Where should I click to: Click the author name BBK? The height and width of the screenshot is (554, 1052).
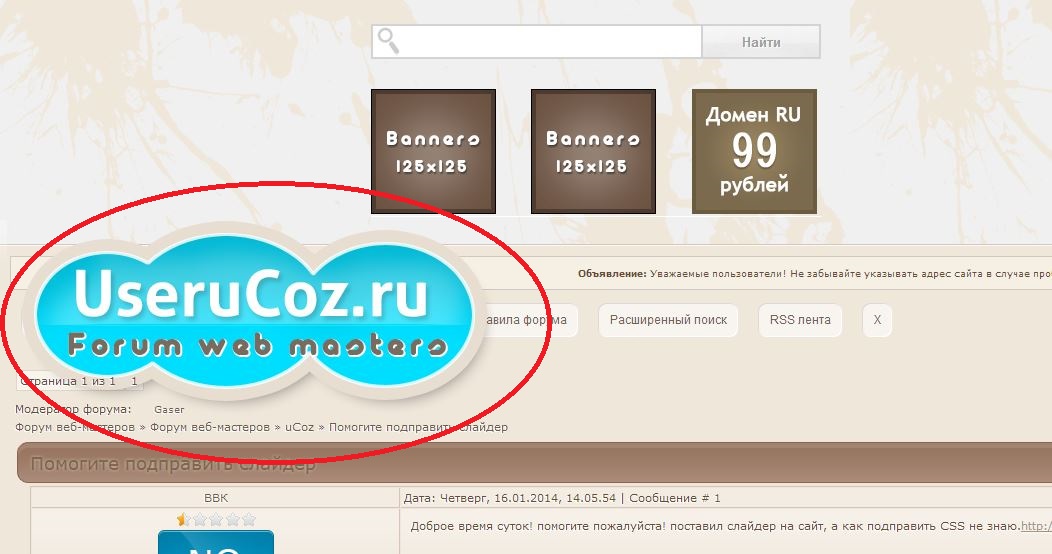215,498
